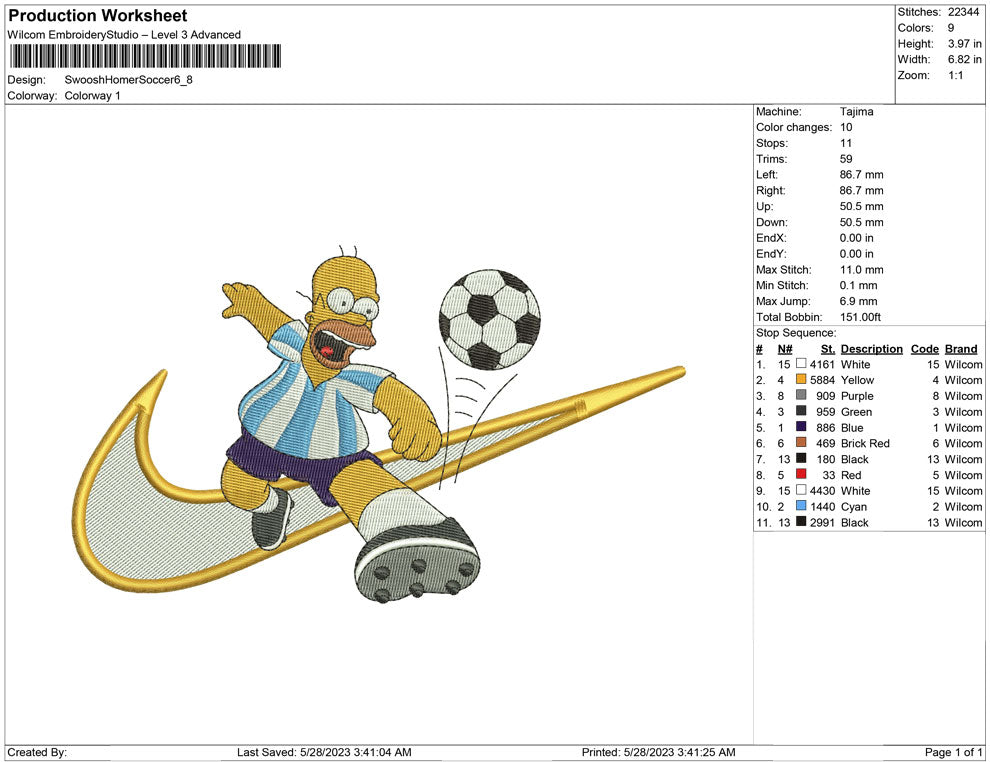Click the 'Created By:' footer label
Screen dimensions: 990x762
(x=37, y=752)
